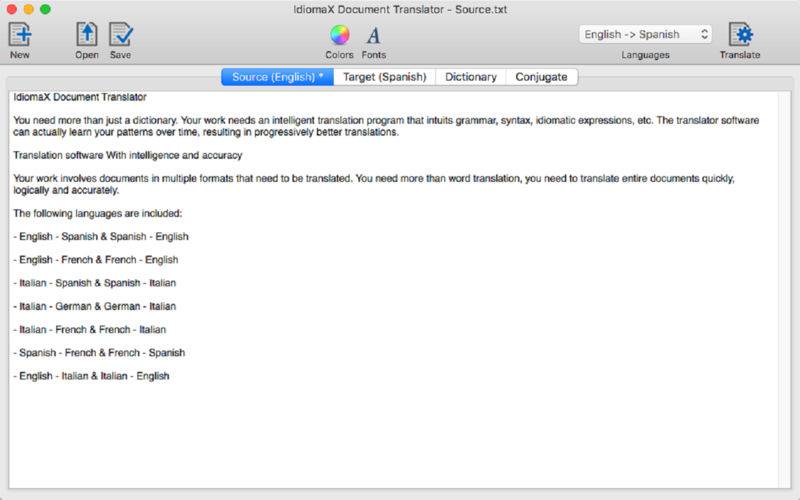Viewport: 800px width, 500px height.
Task: Close the window with red button
Action: pyautogui.click(x=12, y=9)
